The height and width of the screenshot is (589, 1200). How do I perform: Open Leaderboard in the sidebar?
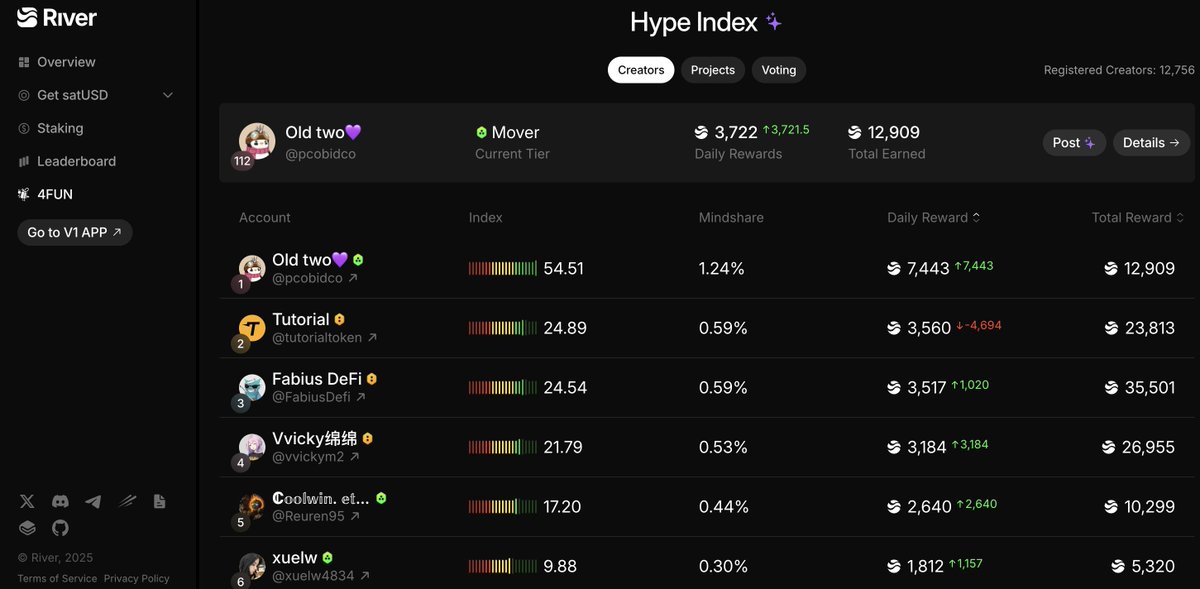(x=67, y=161)
